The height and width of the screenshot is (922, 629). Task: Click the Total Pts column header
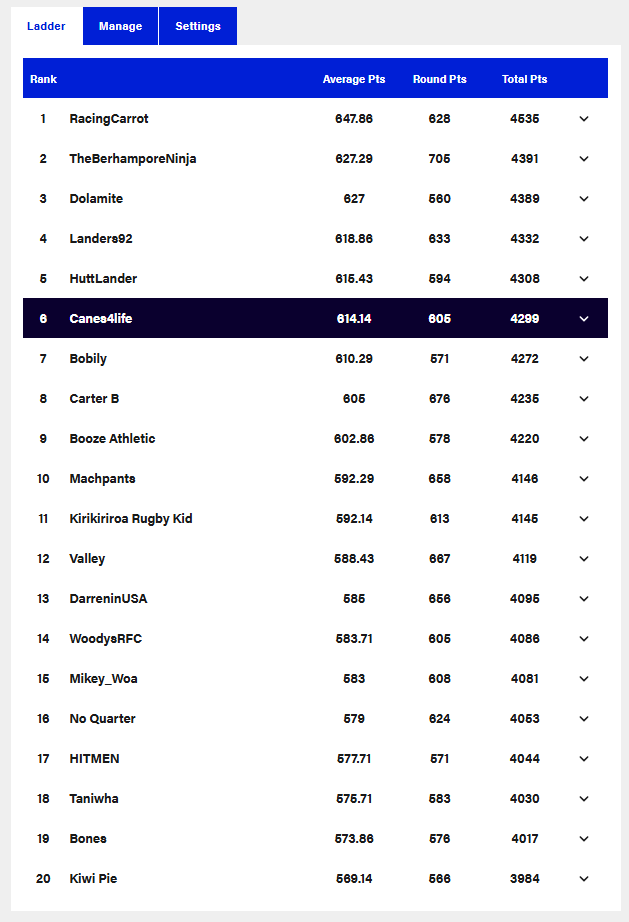[524, 79]
